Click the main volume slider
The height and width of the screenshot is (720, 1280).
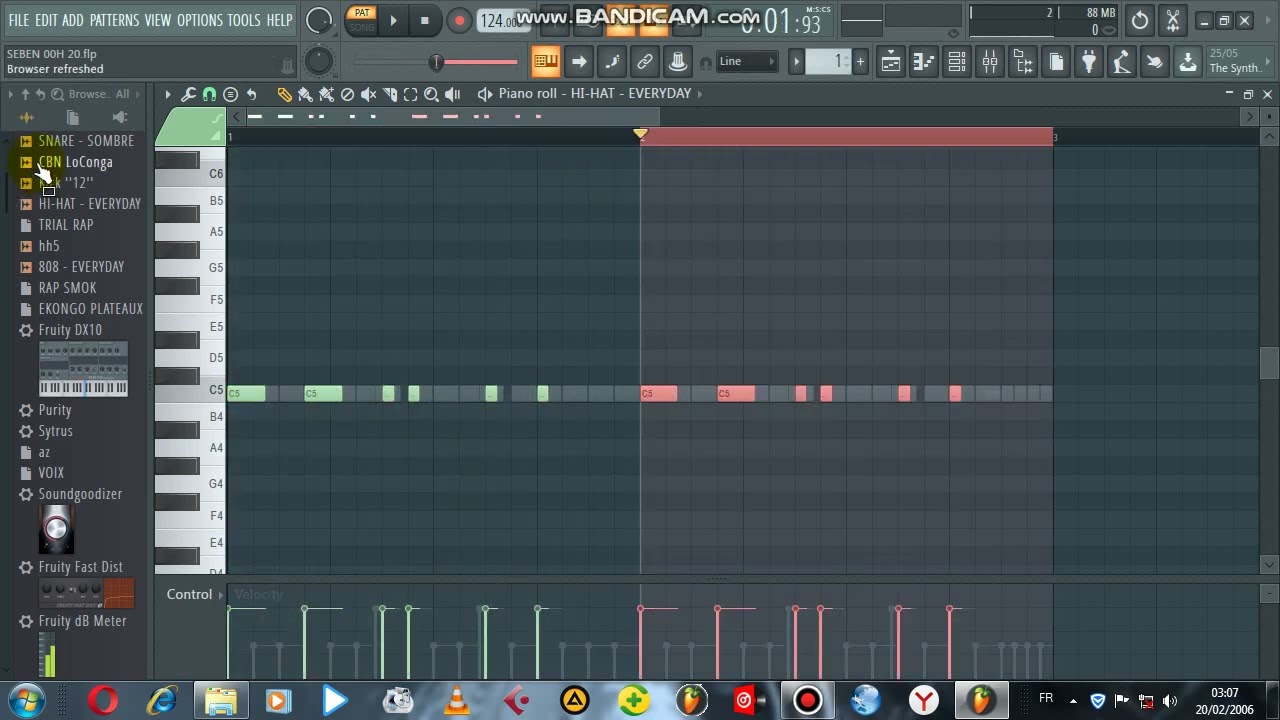click(434, 62)
